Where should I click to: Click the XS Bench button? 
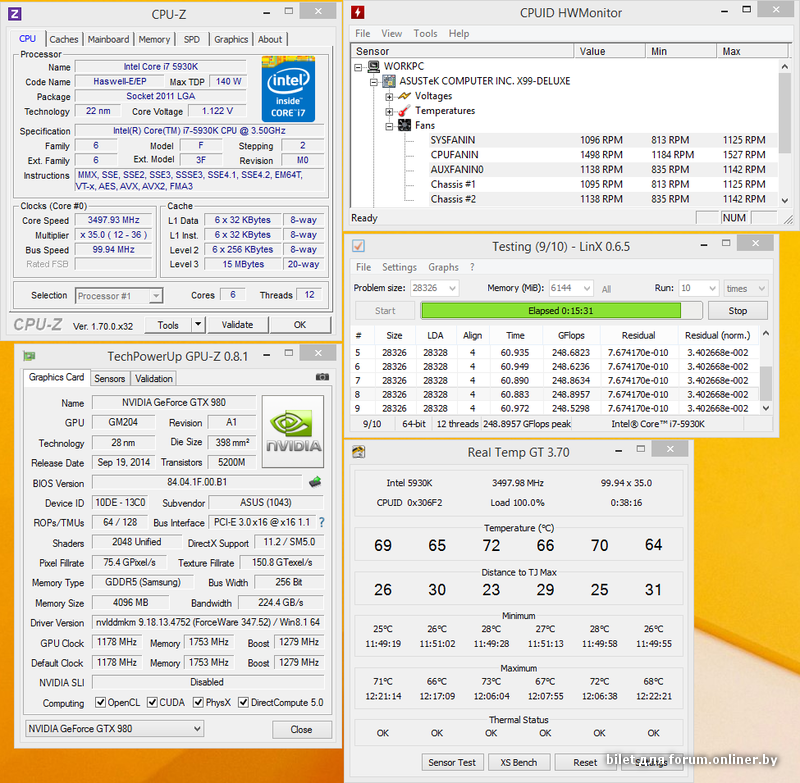(519, 763)
